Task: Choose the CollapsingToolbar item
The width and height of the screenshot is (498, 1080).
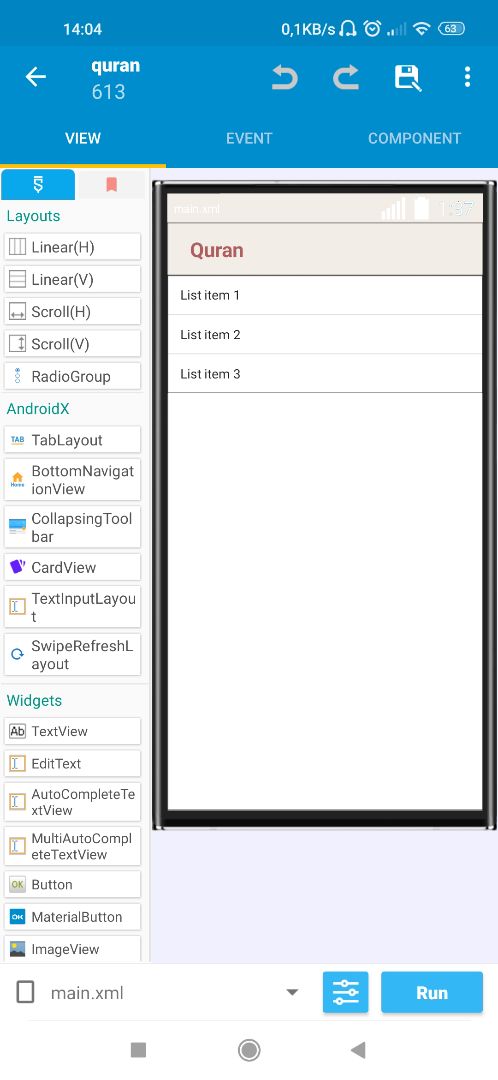Action: [72, 528]
